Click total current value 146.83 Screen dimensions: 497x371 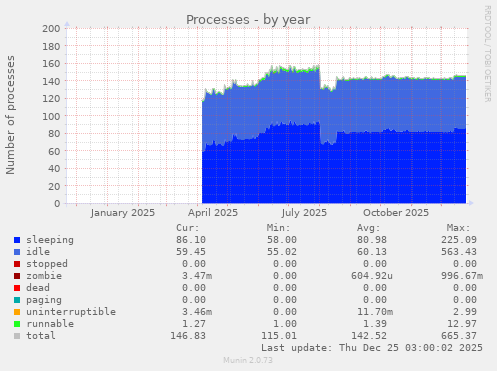coord(188,336)
